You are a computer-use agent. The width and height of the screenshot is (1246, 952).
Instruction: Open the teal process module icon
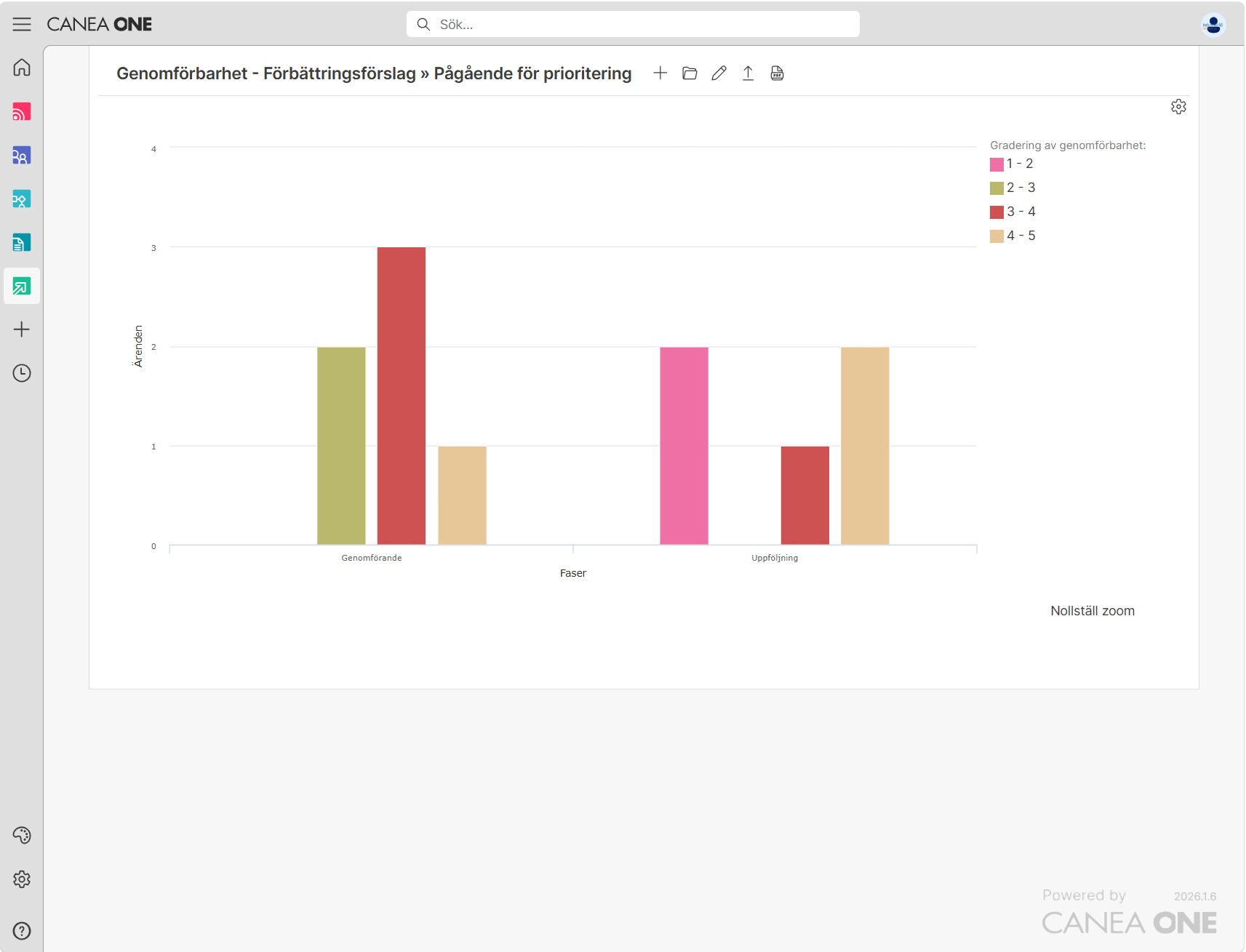22,199
